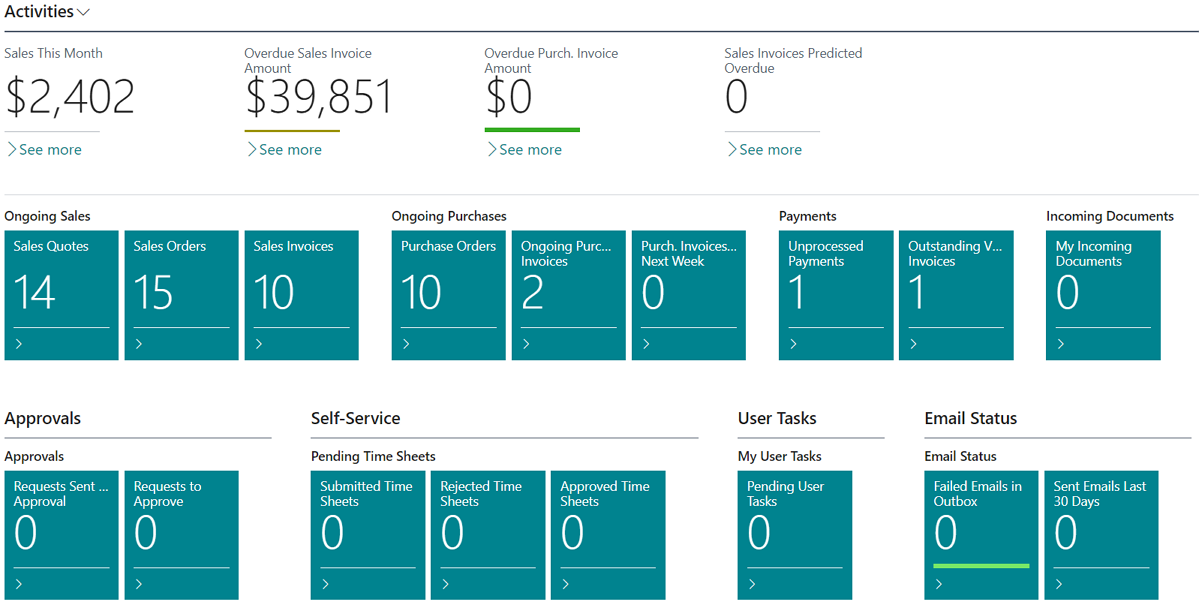Open See more under Overdue Sales Invoice Amount
The height and width of the screenshot is (605, 1199).
point(284,149)
